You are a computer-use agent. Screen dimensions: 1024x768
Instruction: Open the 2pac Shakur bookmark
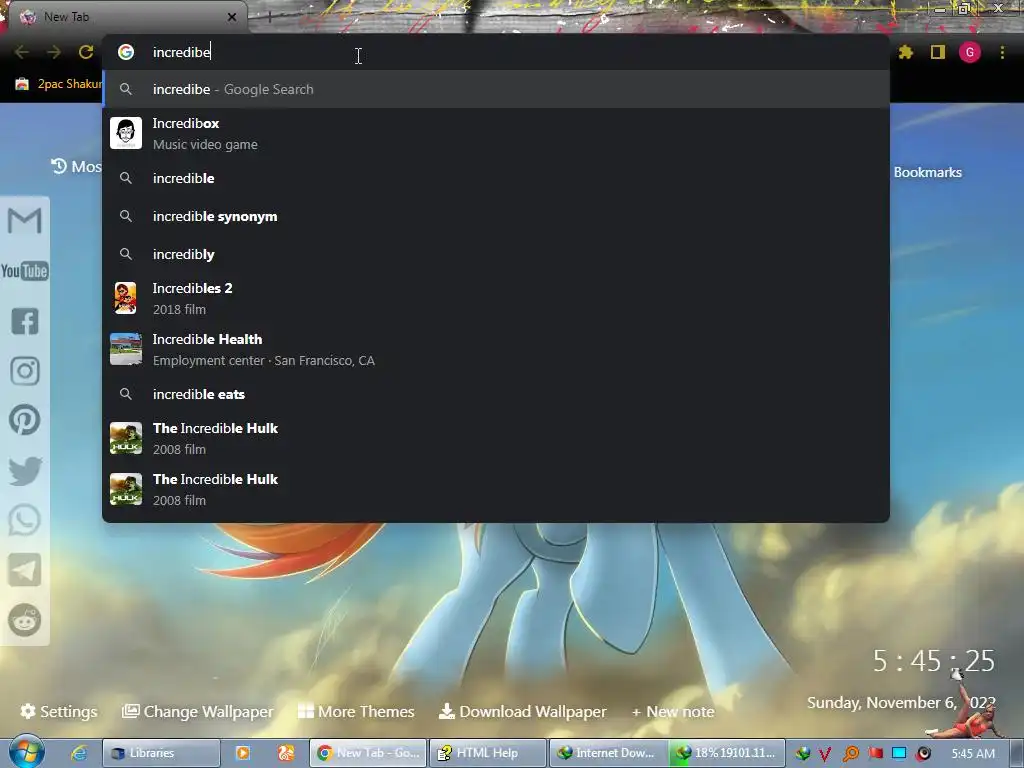click(x=59, y=84)
